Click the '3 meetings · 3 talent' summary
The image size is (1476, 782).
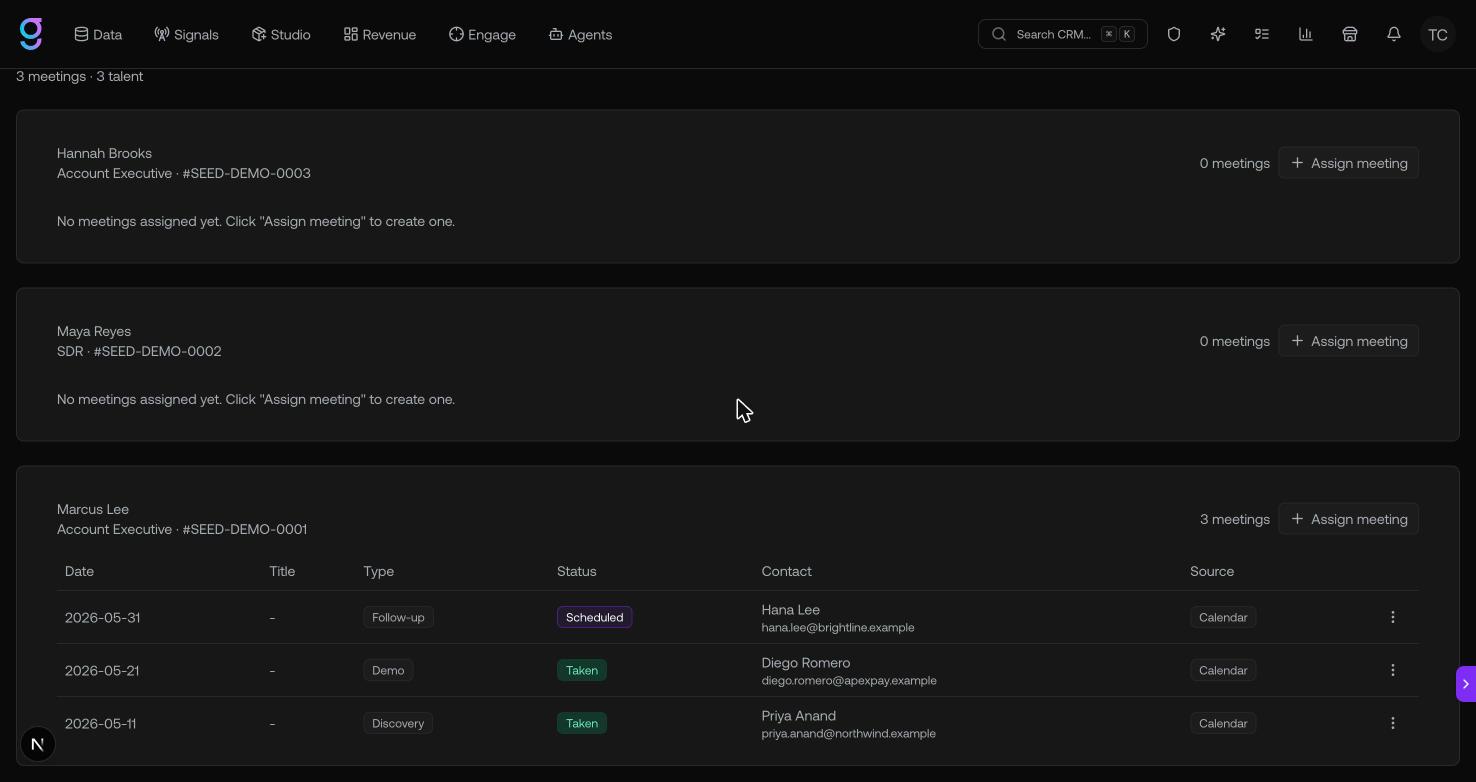79,76
